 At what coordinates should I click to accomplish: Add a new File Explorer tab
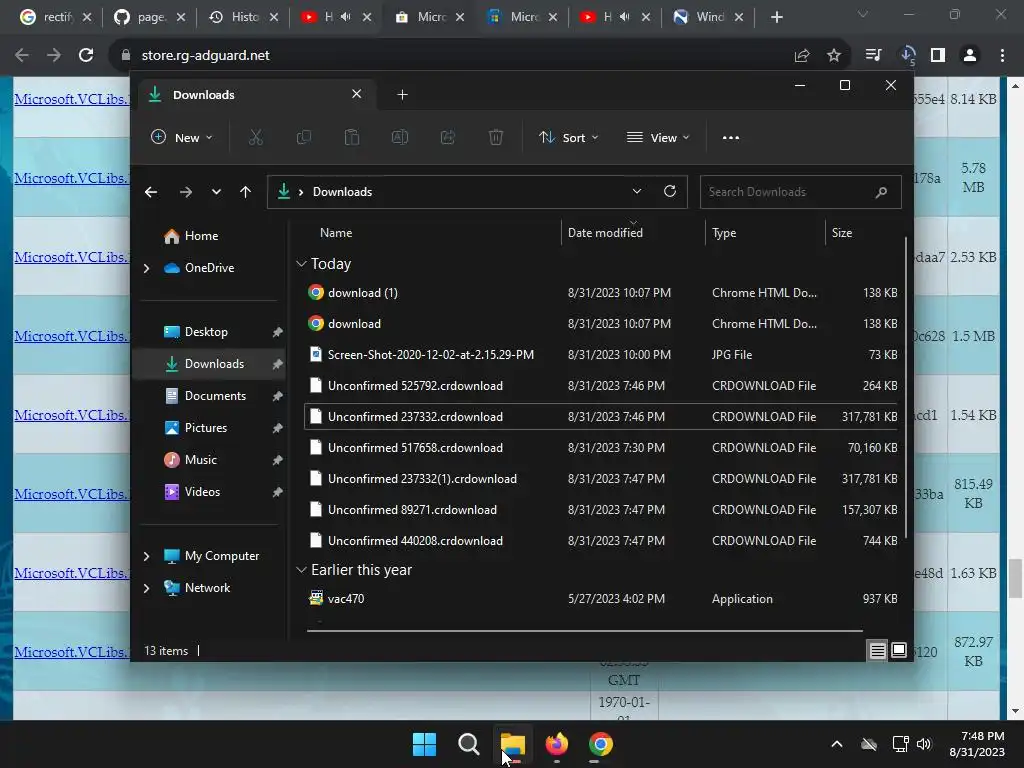(x=402, y=95)
